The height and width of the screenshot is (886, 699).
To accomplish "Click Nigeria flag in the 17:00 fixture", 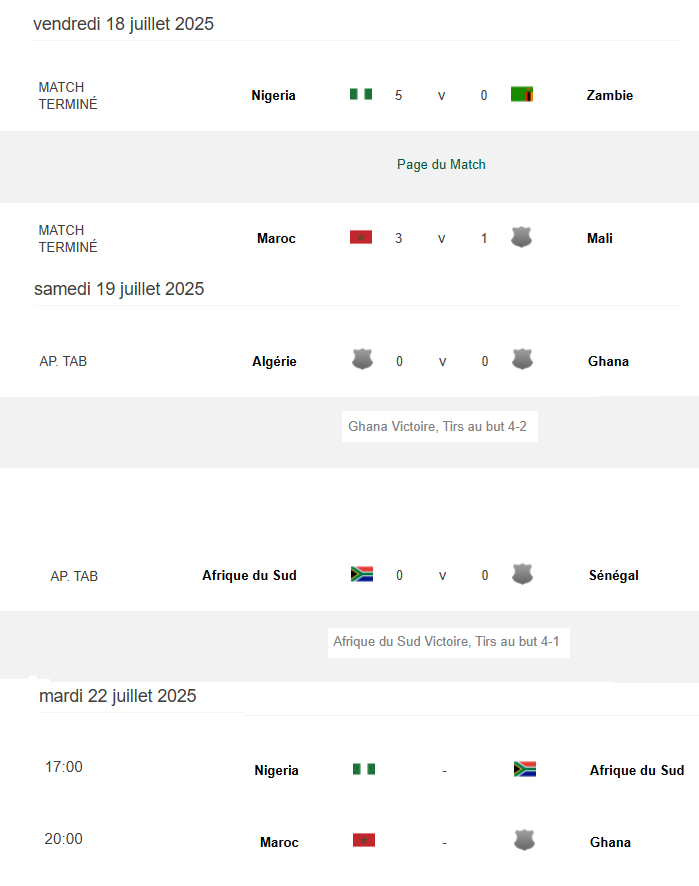I will point(364,769).
